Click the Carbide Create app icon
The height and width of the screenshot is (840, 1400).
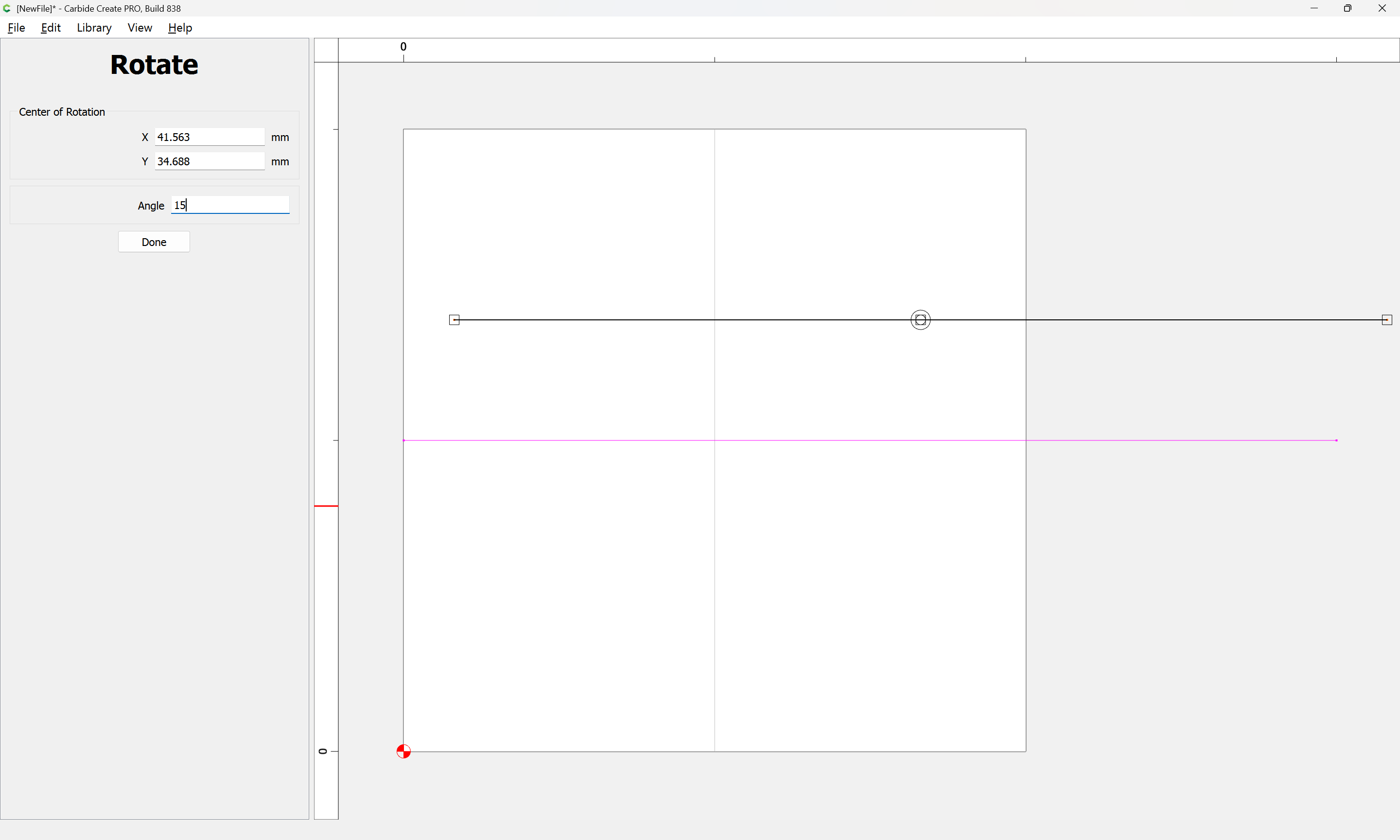(7, 8)
